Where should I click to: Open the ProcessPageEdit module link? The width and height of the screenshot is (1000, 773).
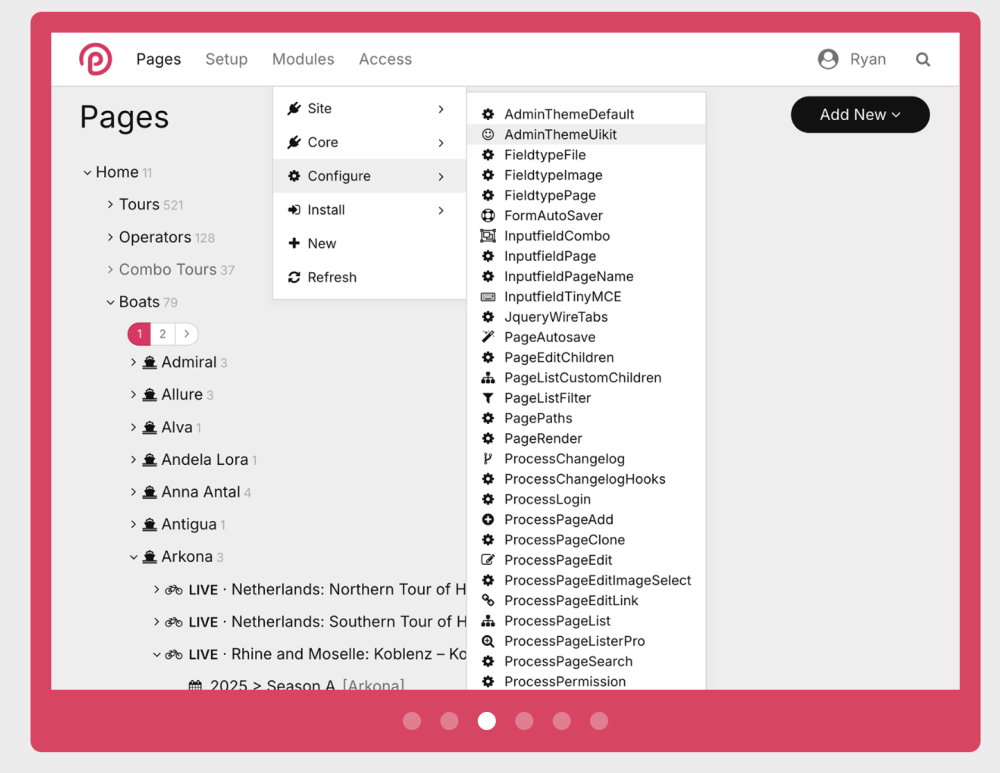click(558, 560)
